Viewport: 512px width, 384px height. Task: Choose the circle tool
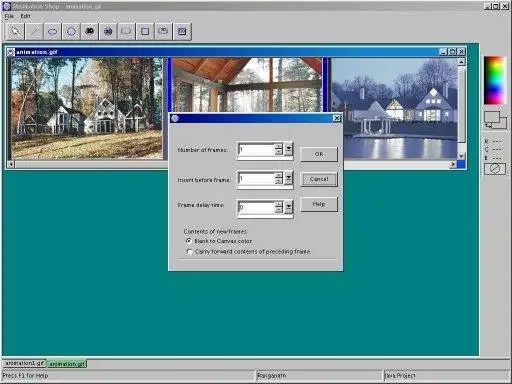71,32
